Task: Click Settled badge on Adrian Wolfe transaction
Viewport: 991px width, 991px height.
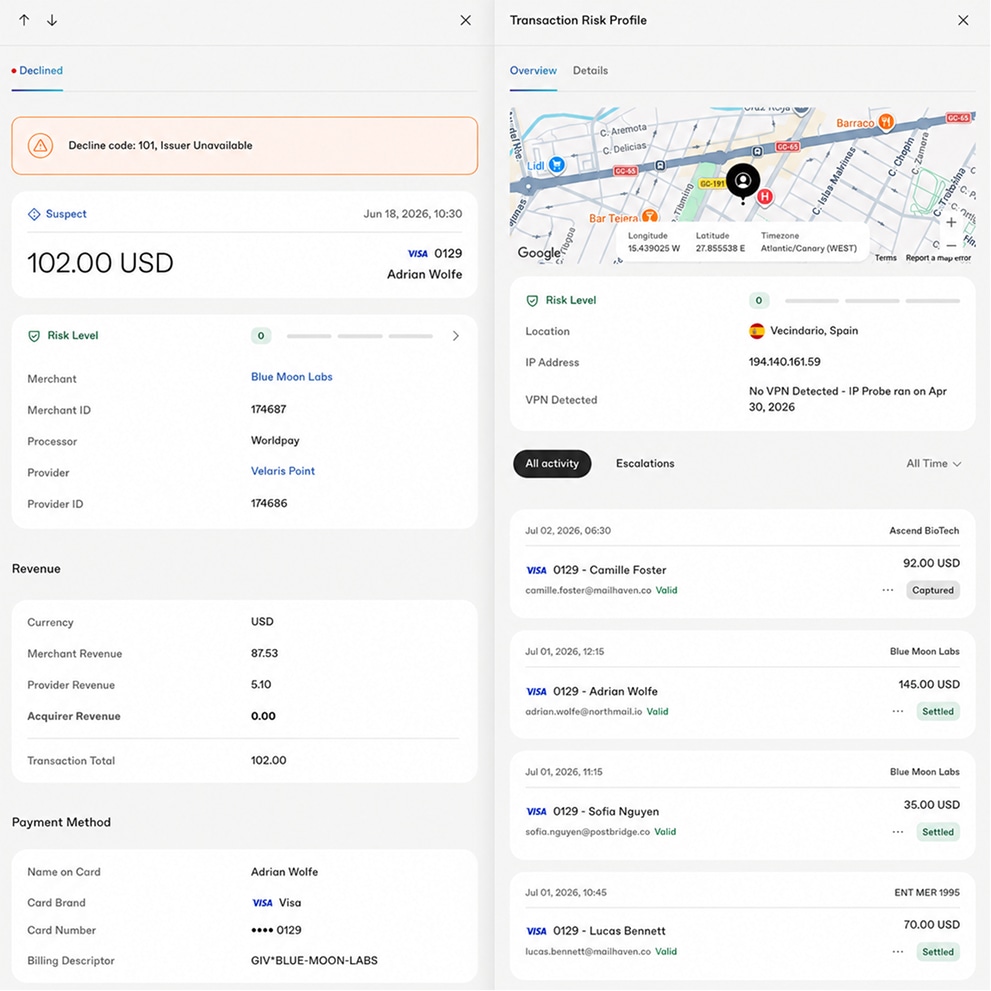Action: pyautogui.click(x=937, y=711)
